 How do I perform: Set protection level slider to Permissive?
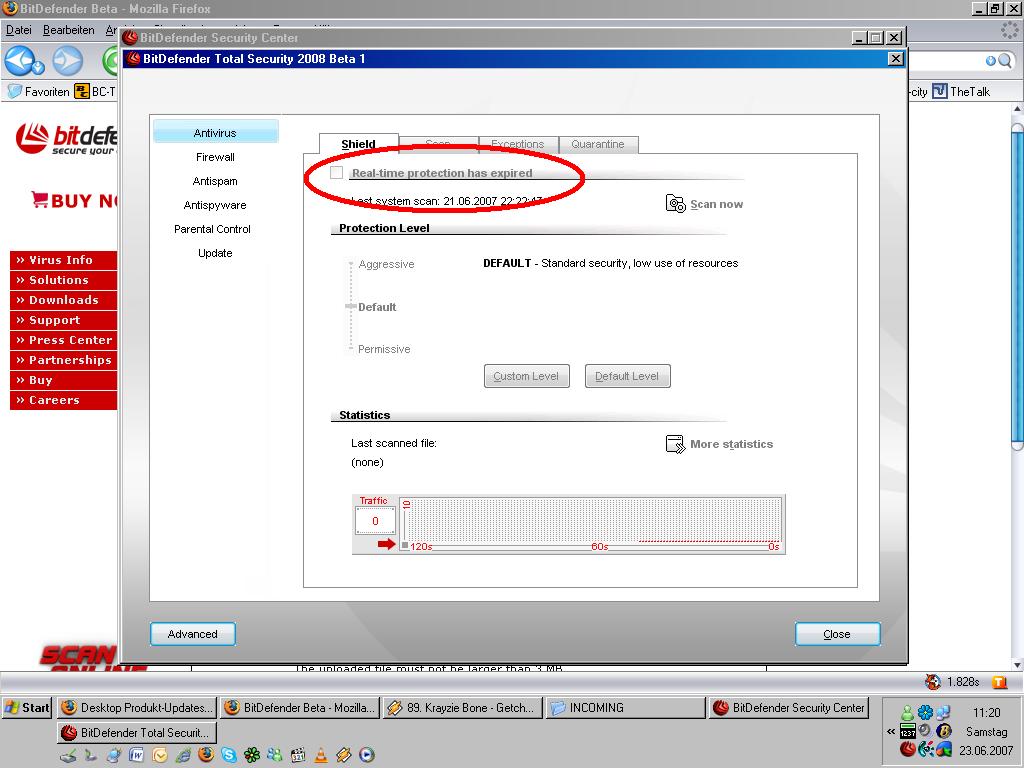click(384, 349)
